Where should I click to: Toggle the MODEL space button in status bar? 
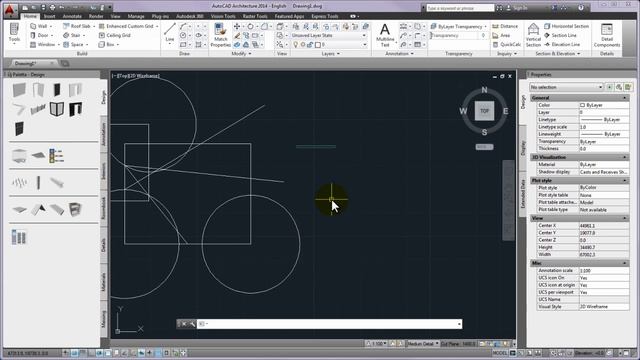click(x=500, y=353)
